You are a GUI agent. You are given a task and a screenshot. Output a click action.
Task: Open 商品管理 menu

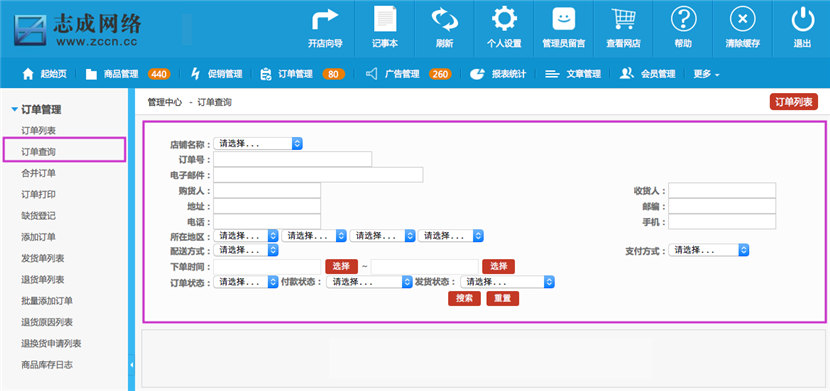pos(112,74)
